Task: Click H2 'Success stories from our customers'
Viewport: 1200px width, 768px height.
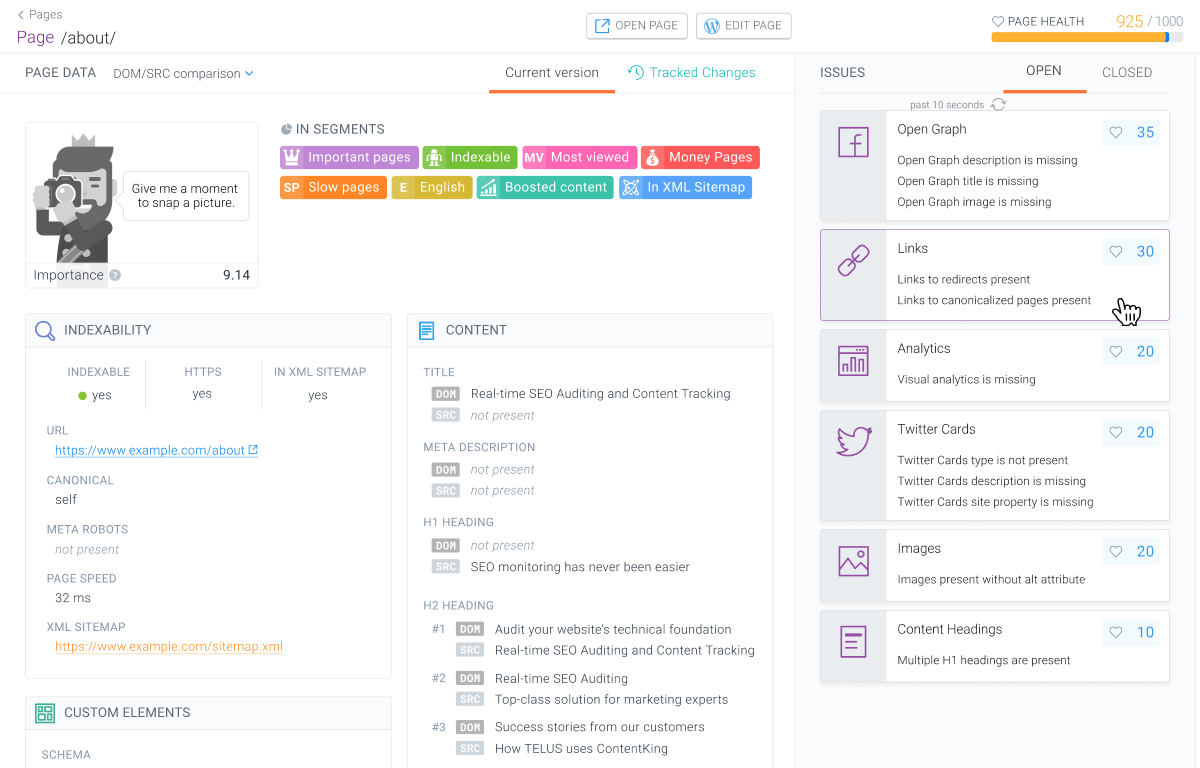Action: click(599, 727)
